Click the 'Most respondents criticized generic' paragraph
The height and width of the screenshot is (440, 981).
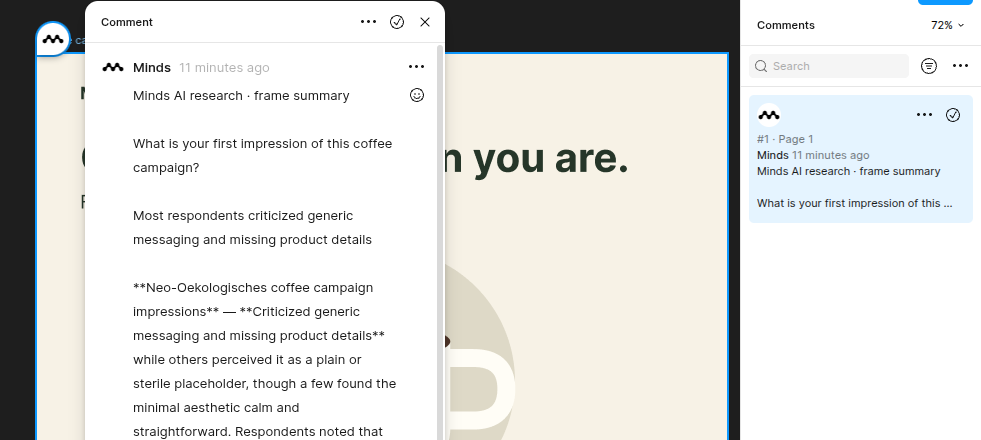[x=252, y=228]
